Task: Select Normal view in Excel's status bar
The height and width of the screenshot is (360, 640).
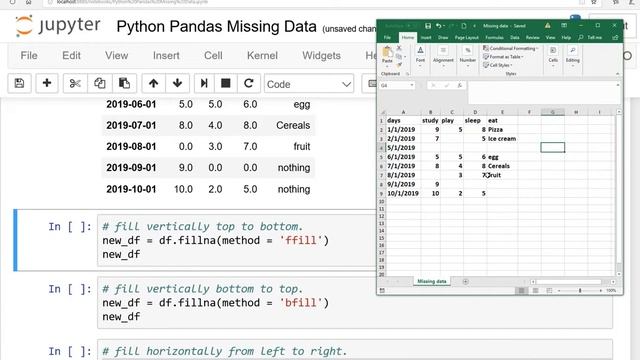Action: (x=521, y=291)
